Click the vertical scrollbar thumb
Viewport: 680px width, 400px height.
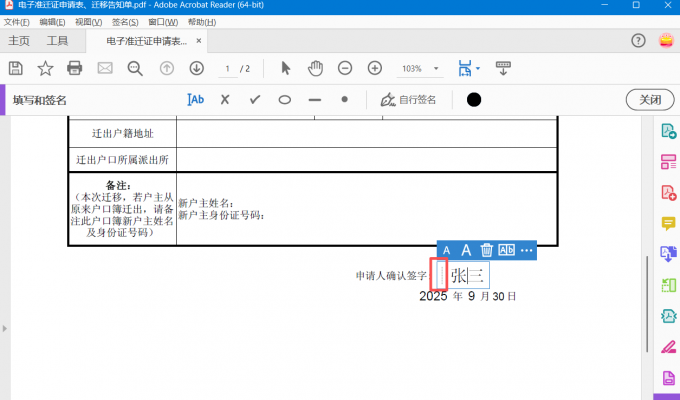coord(646,304)
